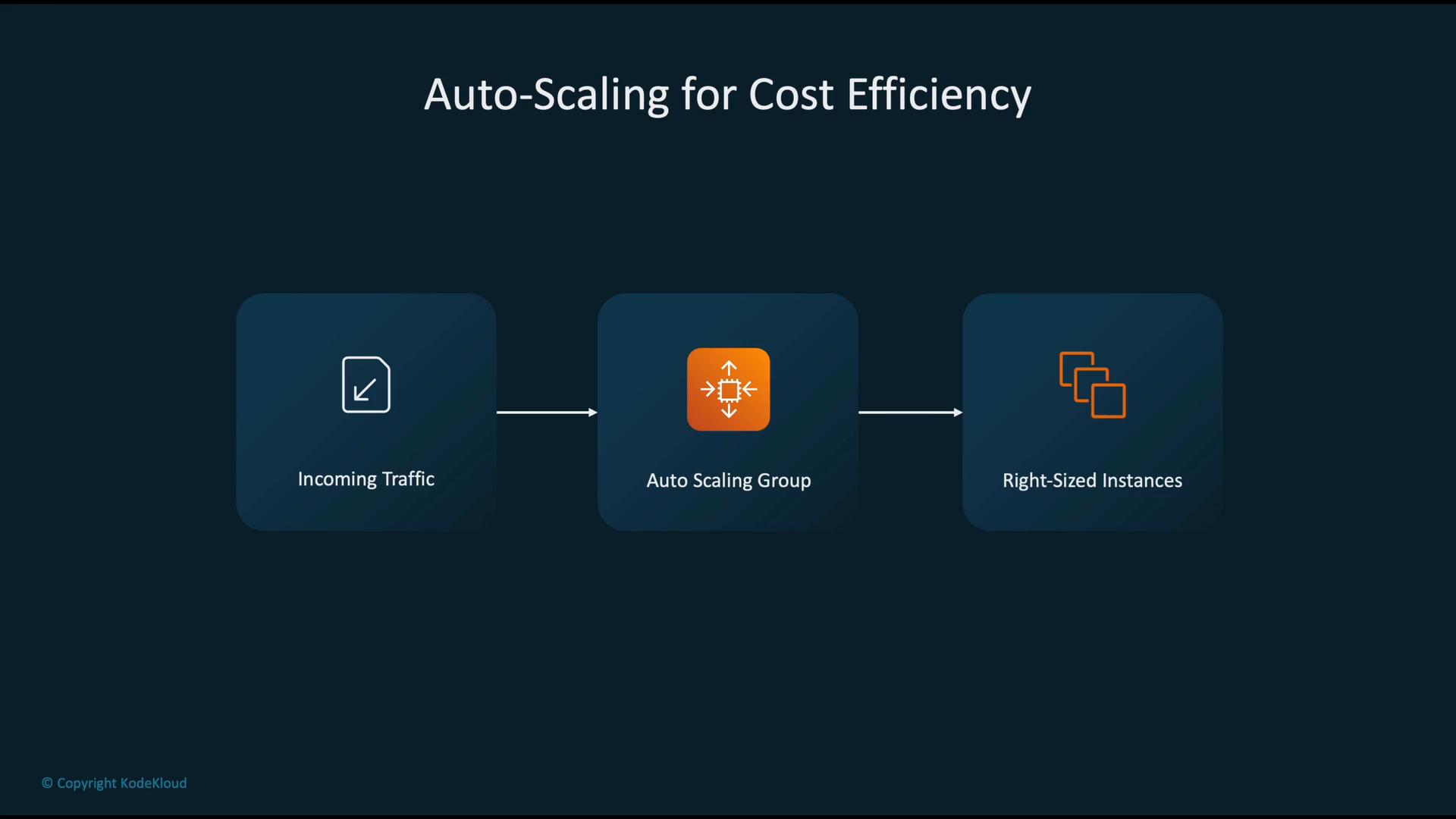The width and height of the screenshot is (1456, 819).
Task: Click the 'Auto-Scaling for Cost Efficiency' title
Action: [727, 95]
